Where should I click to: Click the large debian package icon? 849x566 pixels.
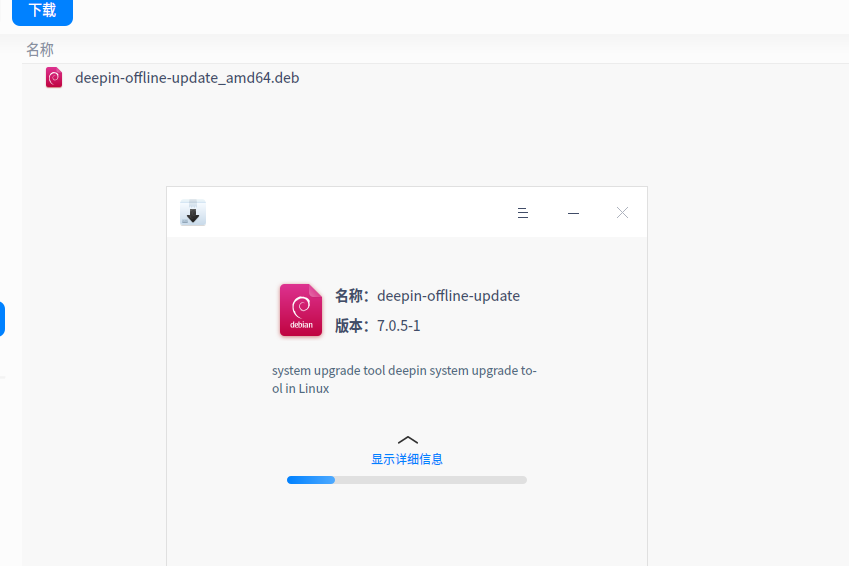[x=301, y=310]
